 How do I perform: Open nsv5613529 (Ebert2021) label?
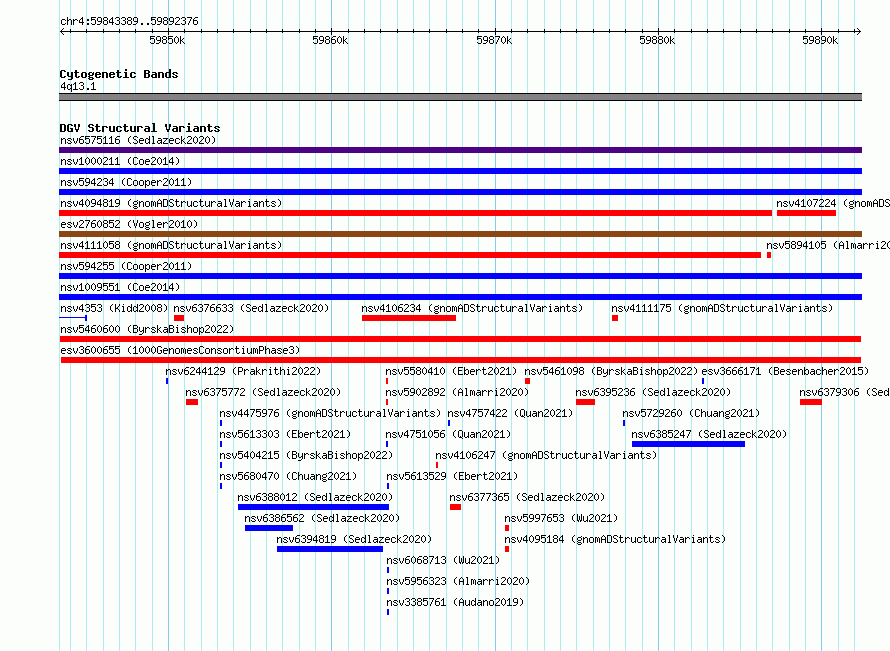coord(452,476)
